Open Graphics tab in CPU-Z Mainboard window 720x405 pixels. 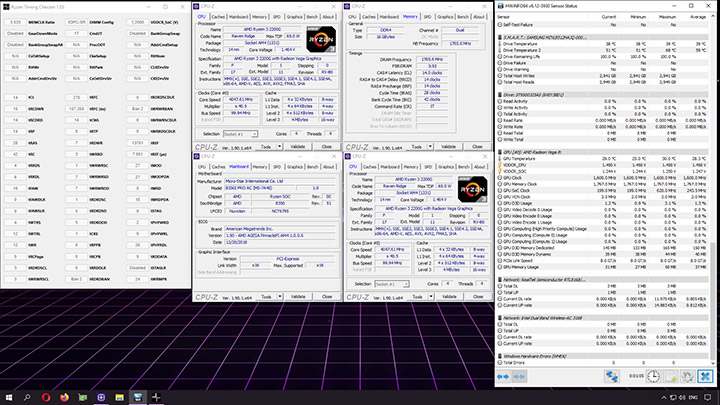294,167
